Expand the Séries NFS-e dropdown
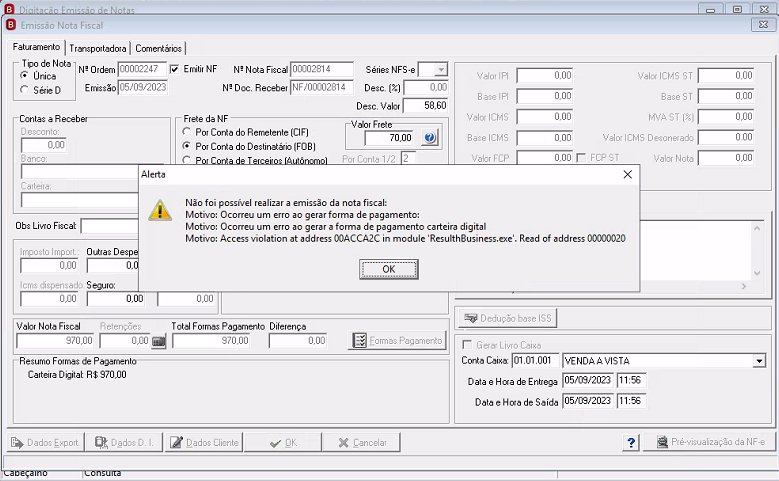Screen dimensions: 779x481 coord(441,70)
